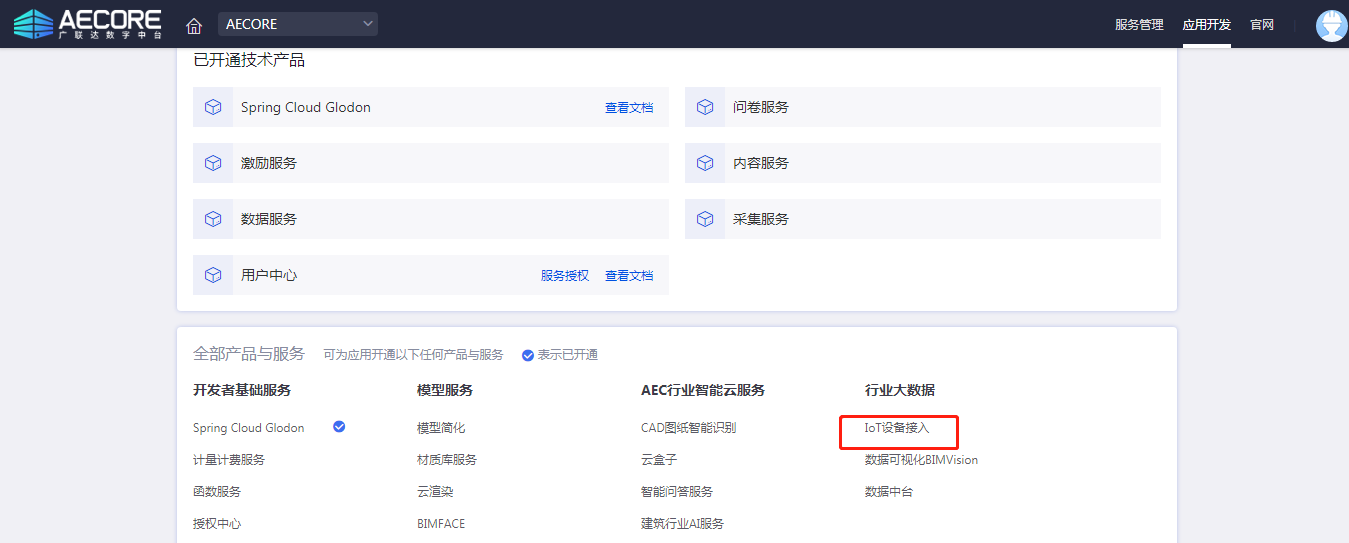Viewport: 1349px width, 543px height.
Task: Click cube icon beside Spring Cloud Glodon
Action: (213, 107)
